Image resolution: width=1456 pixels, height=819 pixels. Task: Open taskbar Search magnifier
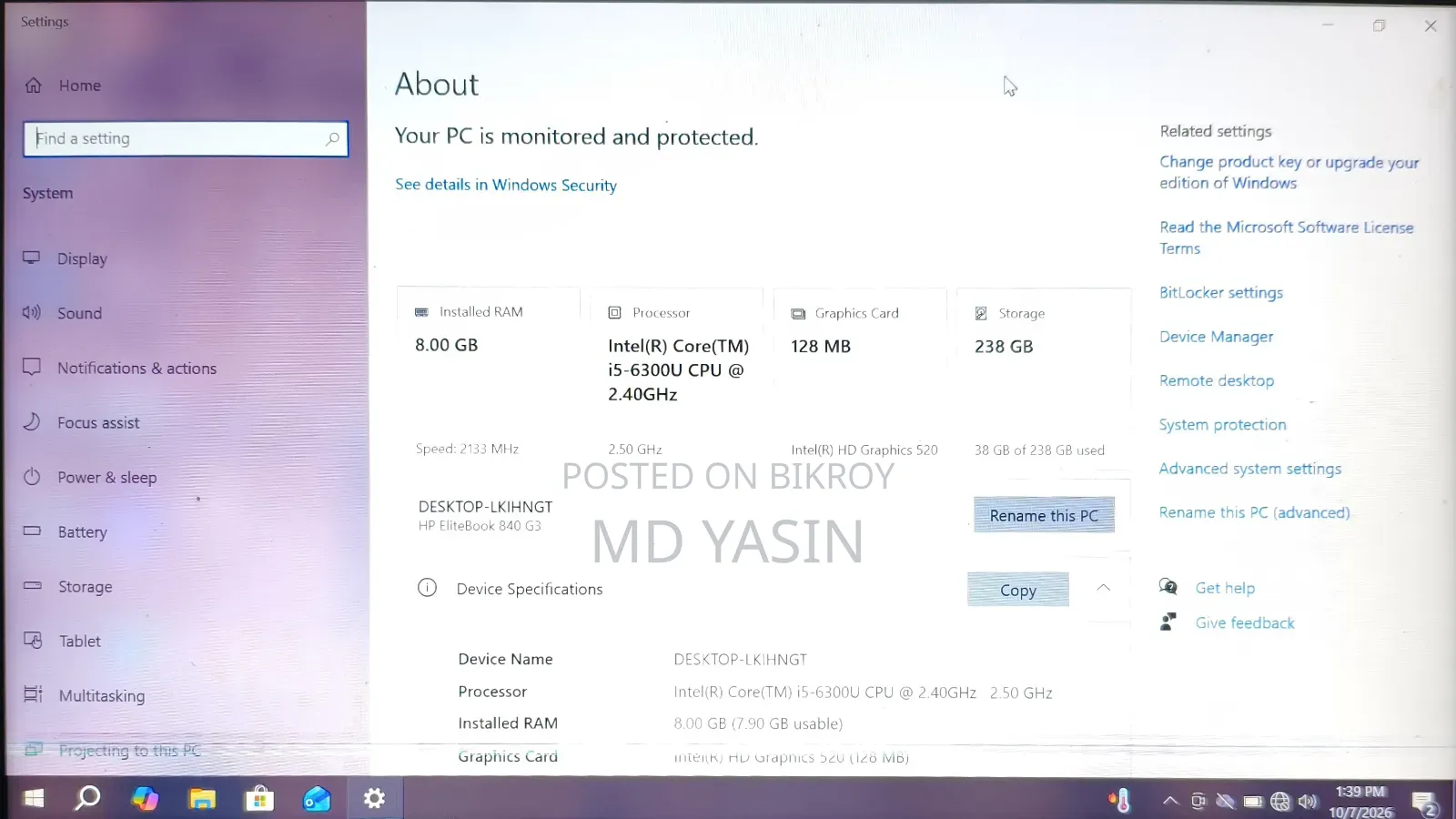87,799
